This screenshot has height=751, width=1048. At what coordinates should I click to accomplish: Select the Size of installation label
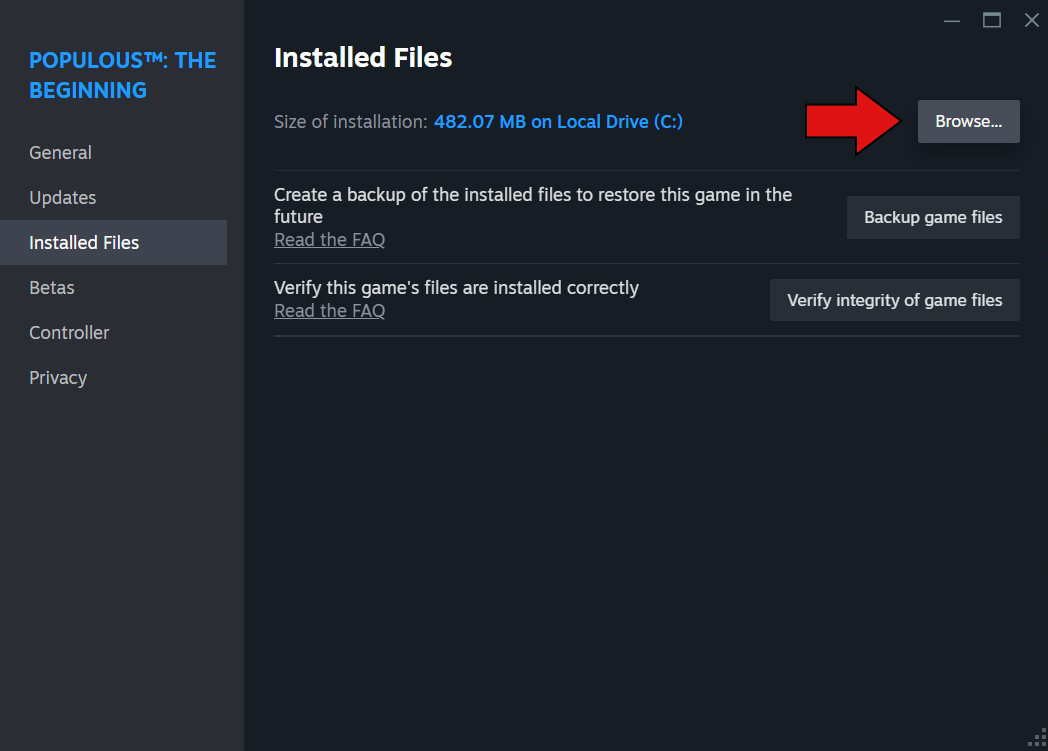347,121
